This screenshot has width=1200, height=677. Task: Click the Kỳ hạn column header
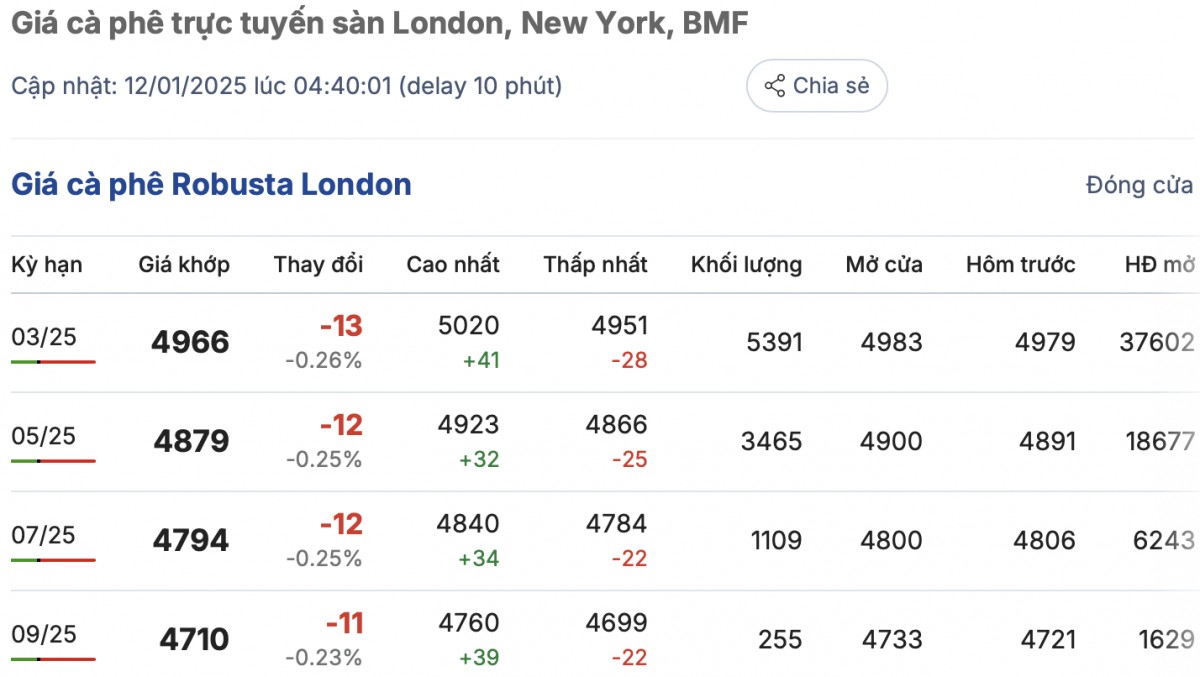click(x=47, y=265)
